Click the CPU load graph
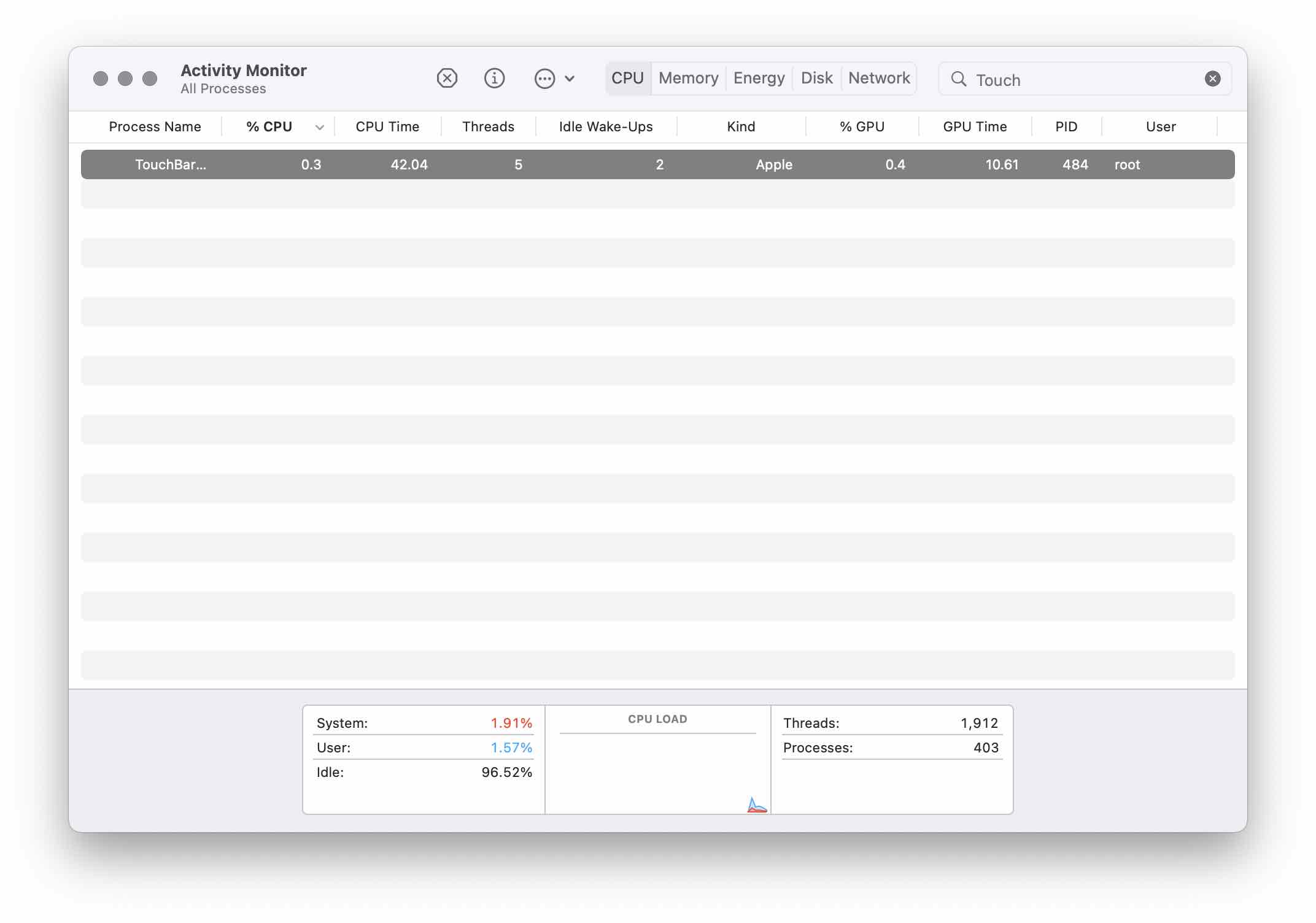Screen dimensions: 1316x923 click(x=657, y=772)
